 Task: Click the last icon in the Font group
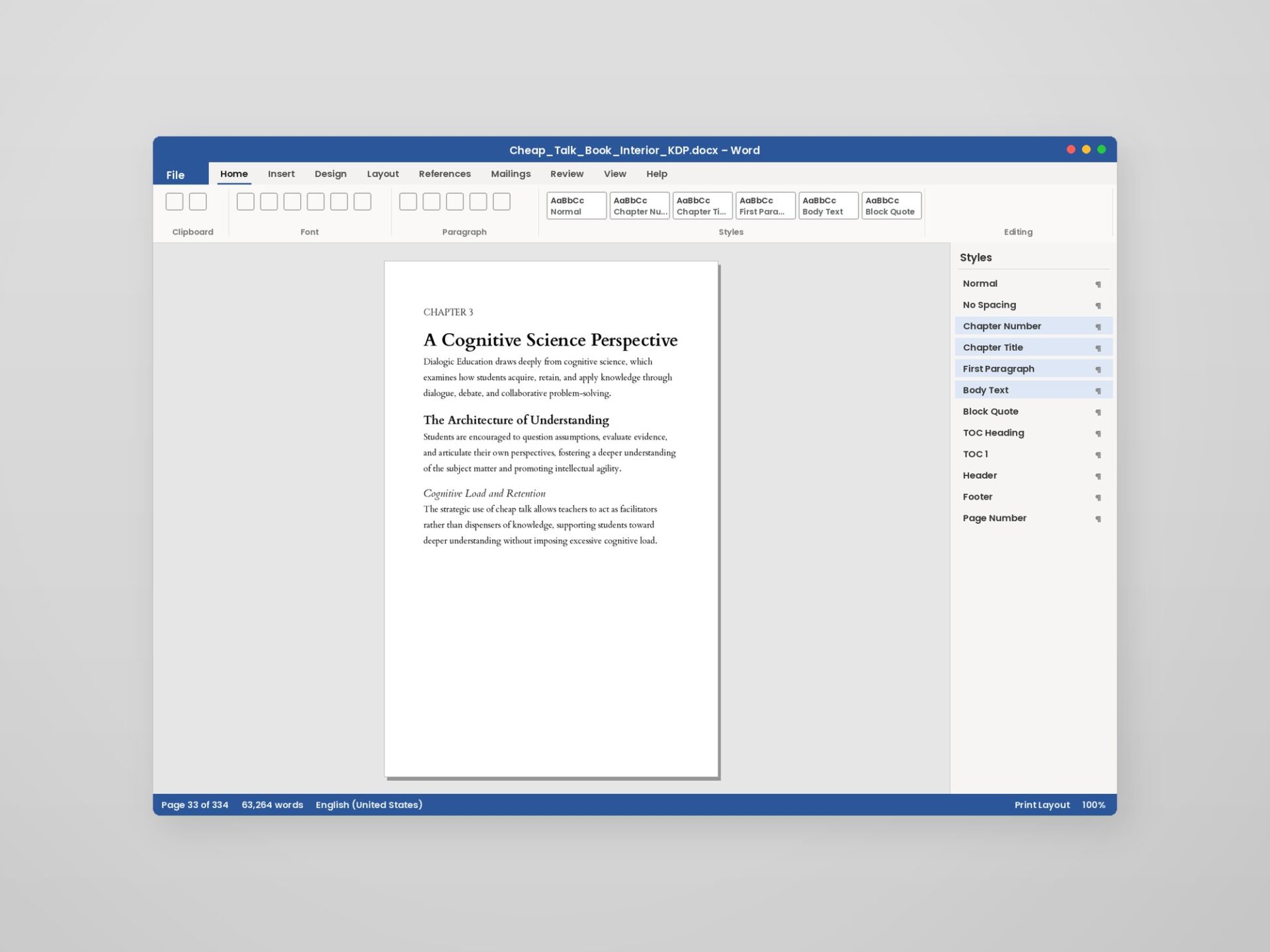[362, 202]
